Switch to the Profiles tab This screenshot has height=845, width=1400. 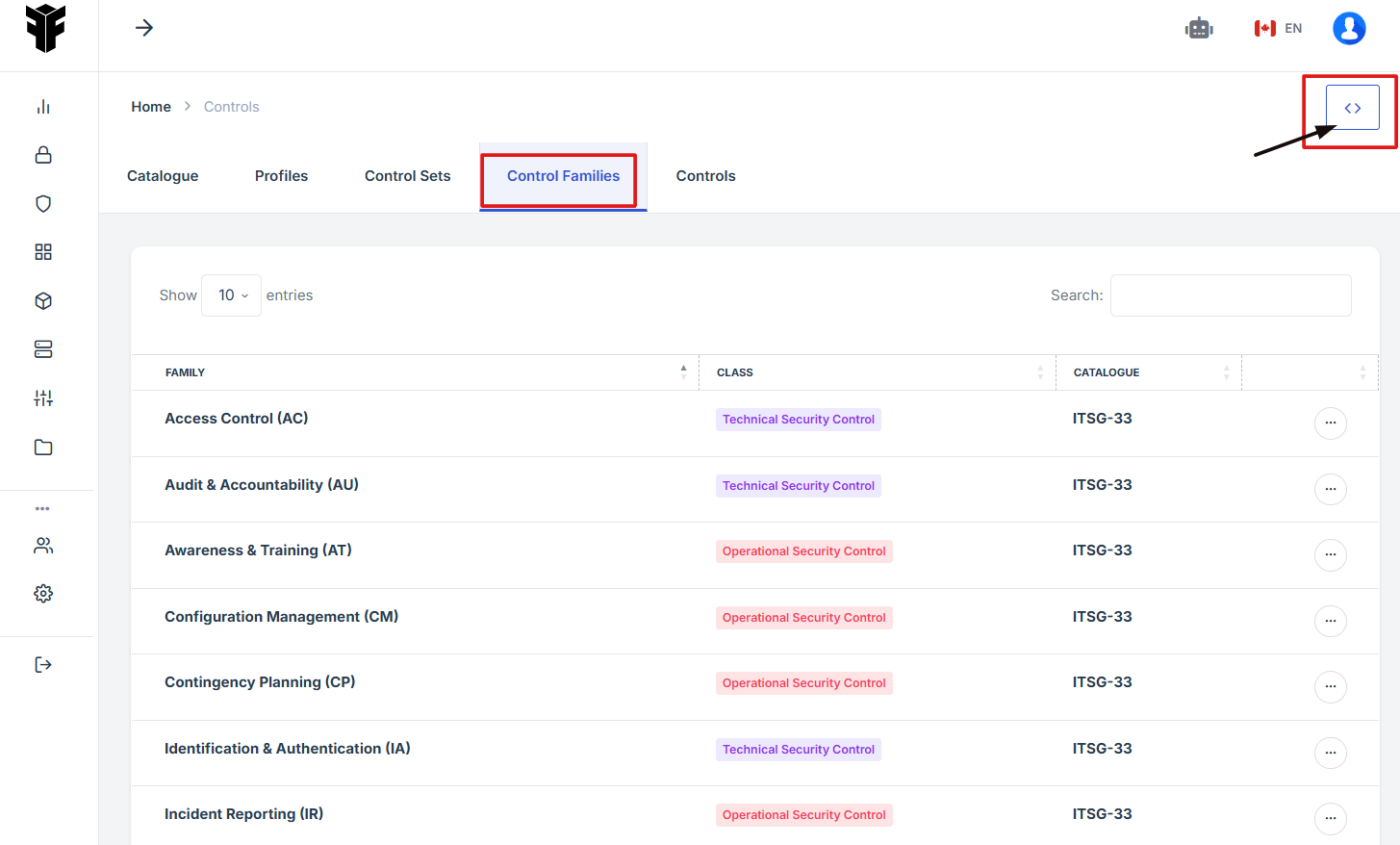(x=281, y=176)
